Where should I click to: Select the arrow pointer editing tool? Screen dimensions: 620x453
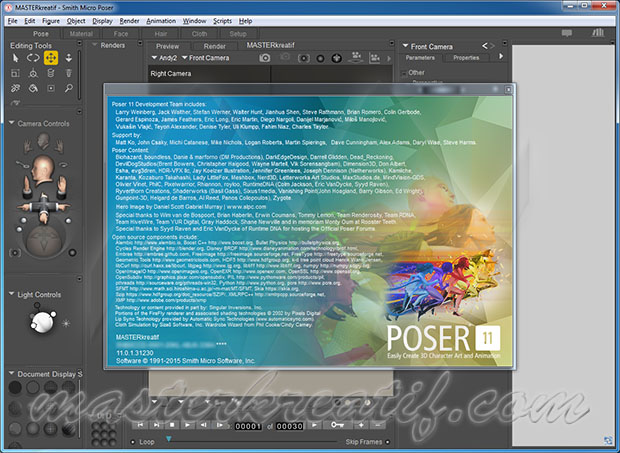[15, 58]
